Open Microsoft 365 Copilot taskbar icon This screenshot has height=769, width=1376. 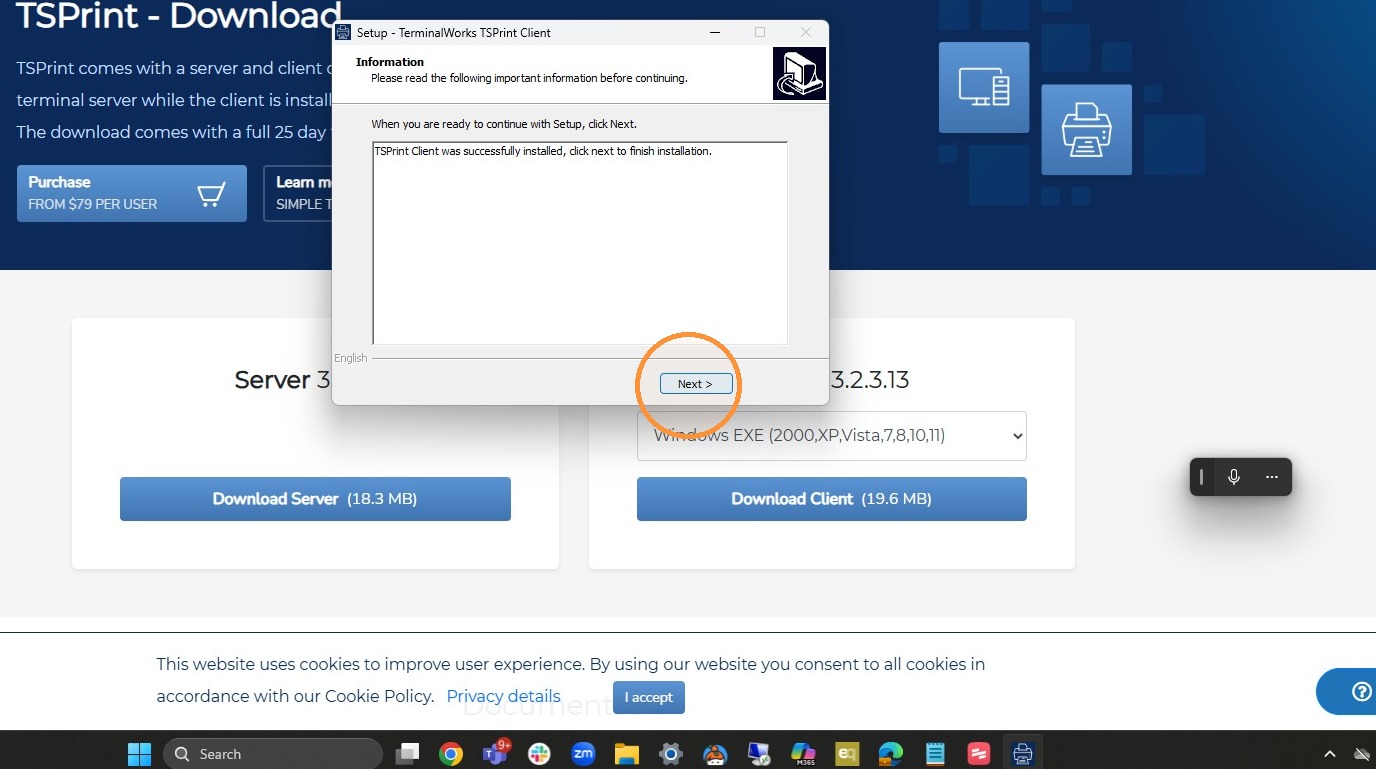tap(803, 754)
